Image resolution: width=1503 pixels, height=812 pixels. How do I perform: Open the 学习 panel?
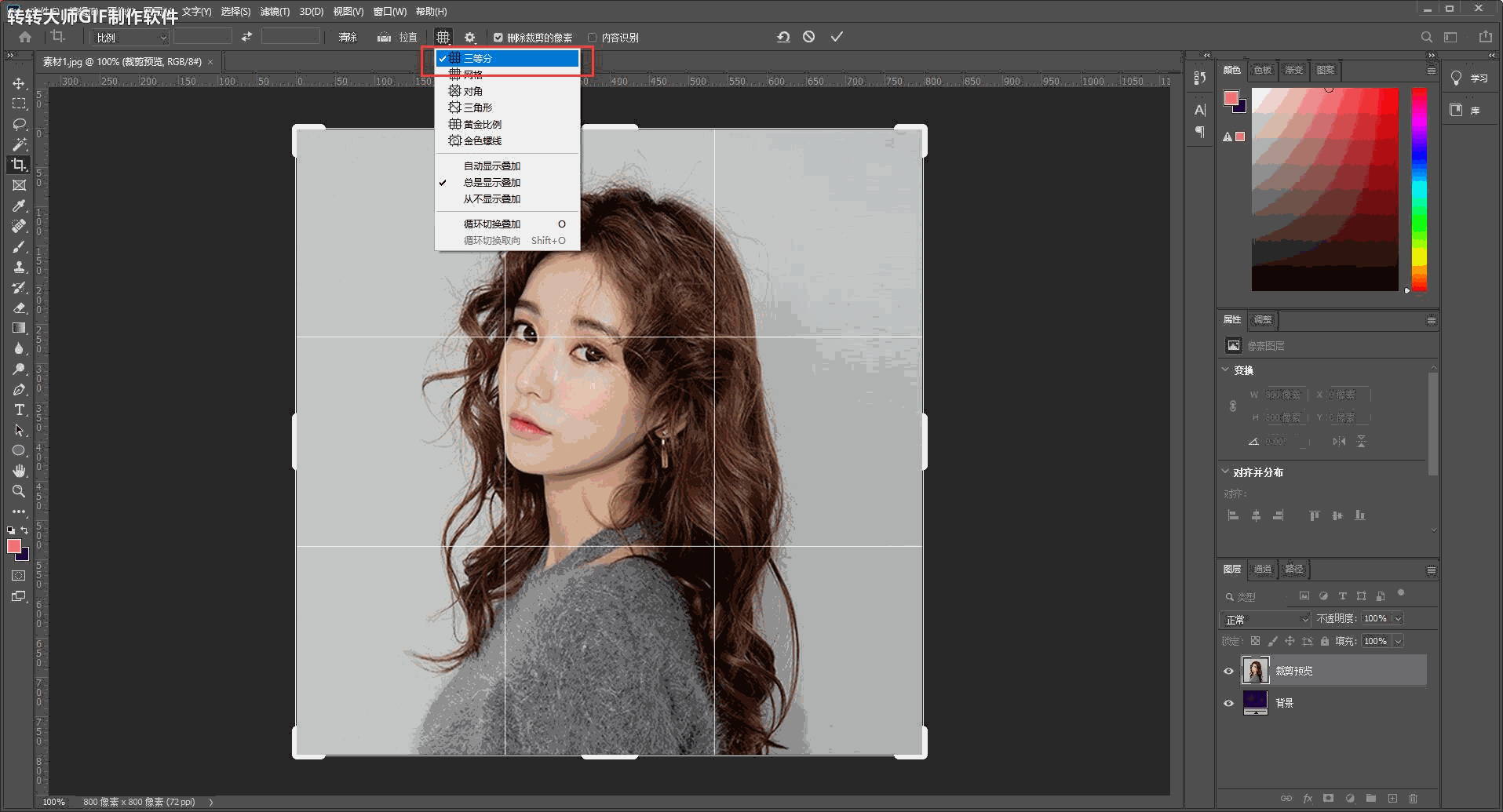coord(1469,78)
